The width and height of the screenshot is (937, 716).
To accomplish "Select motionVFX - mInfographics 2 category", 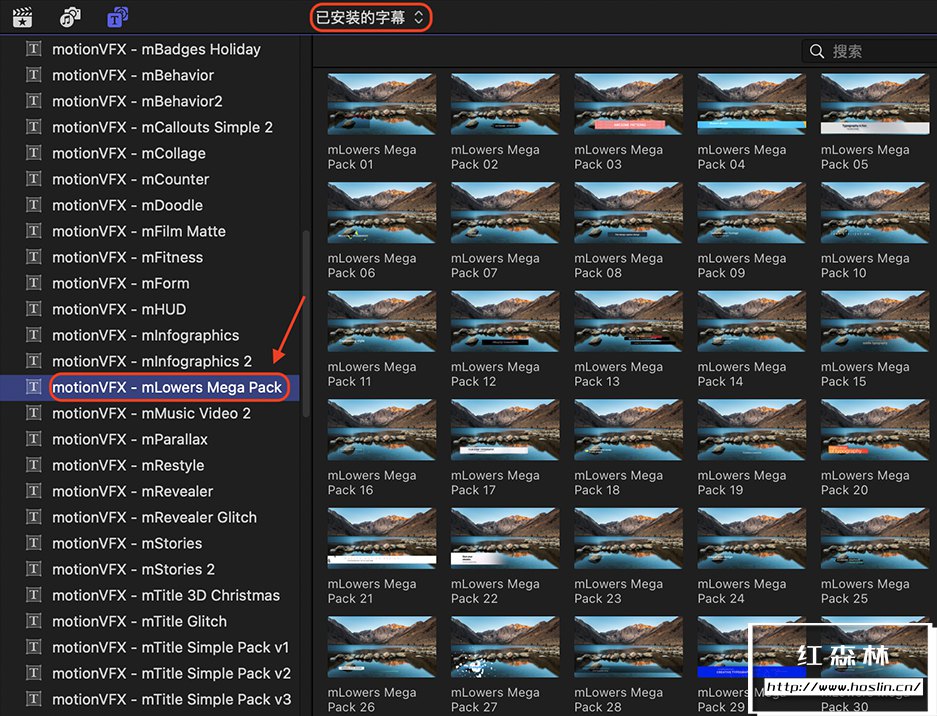I will pos(149,361).
